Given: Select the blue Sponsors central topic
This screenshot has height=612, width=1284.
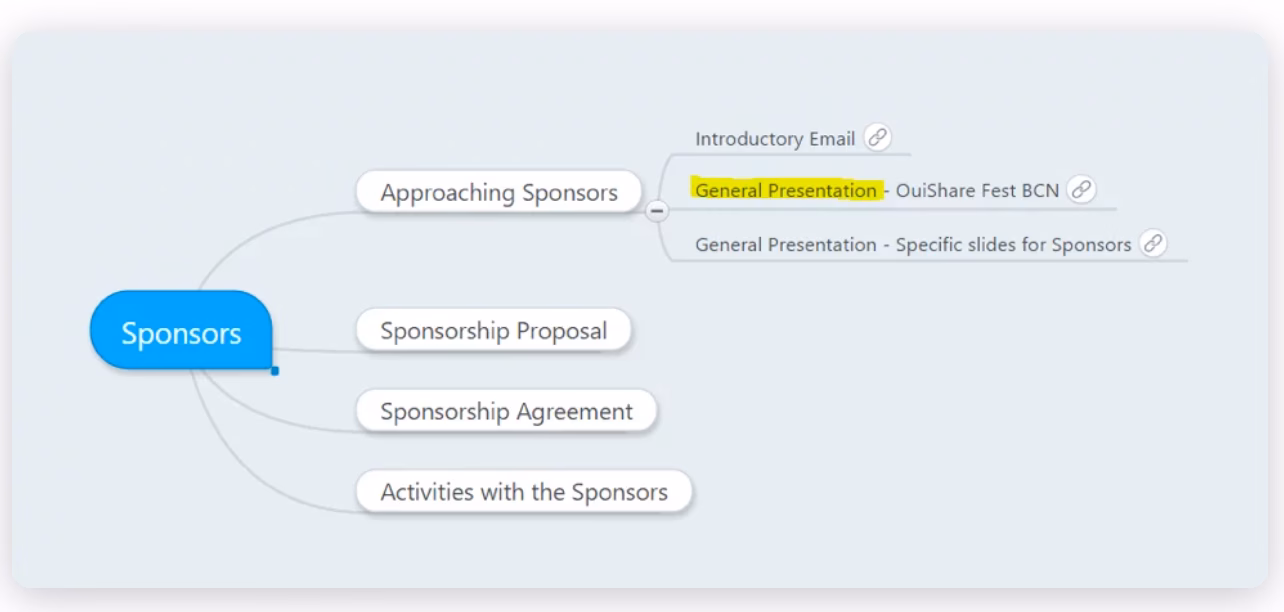Looking at the screenshot, I should 181,332.
